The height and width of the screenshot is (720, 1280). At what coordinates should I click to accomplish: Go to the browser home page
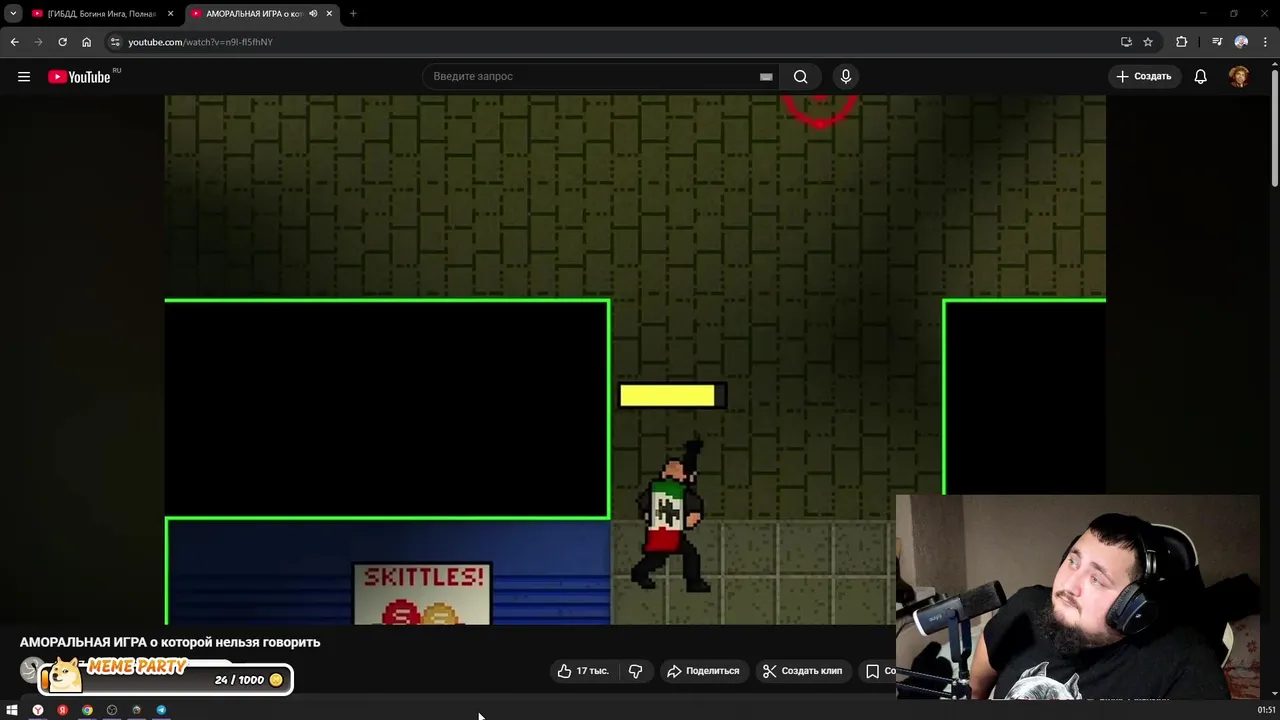click(86, 42)
